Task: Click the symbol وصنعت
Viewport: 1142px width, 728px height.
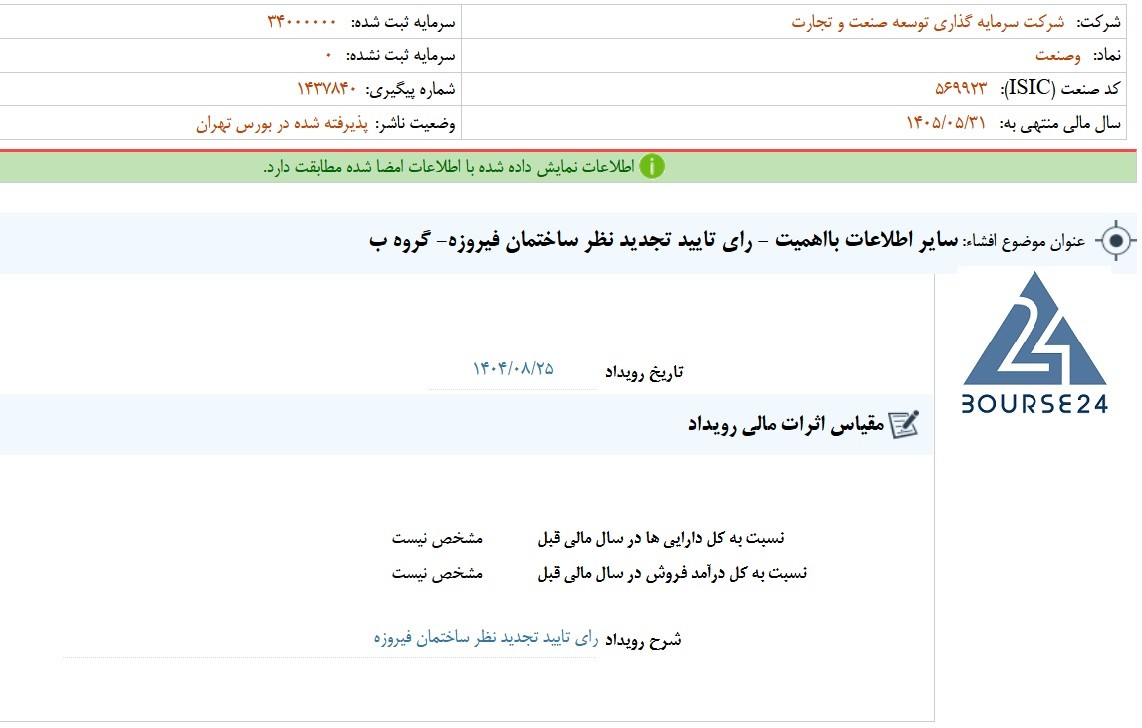Action: (x=1058, y=55)
